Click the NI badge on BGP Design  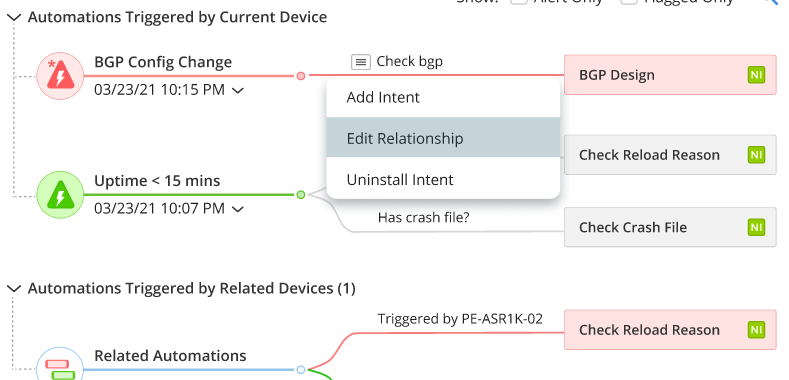tap(756, 75)
